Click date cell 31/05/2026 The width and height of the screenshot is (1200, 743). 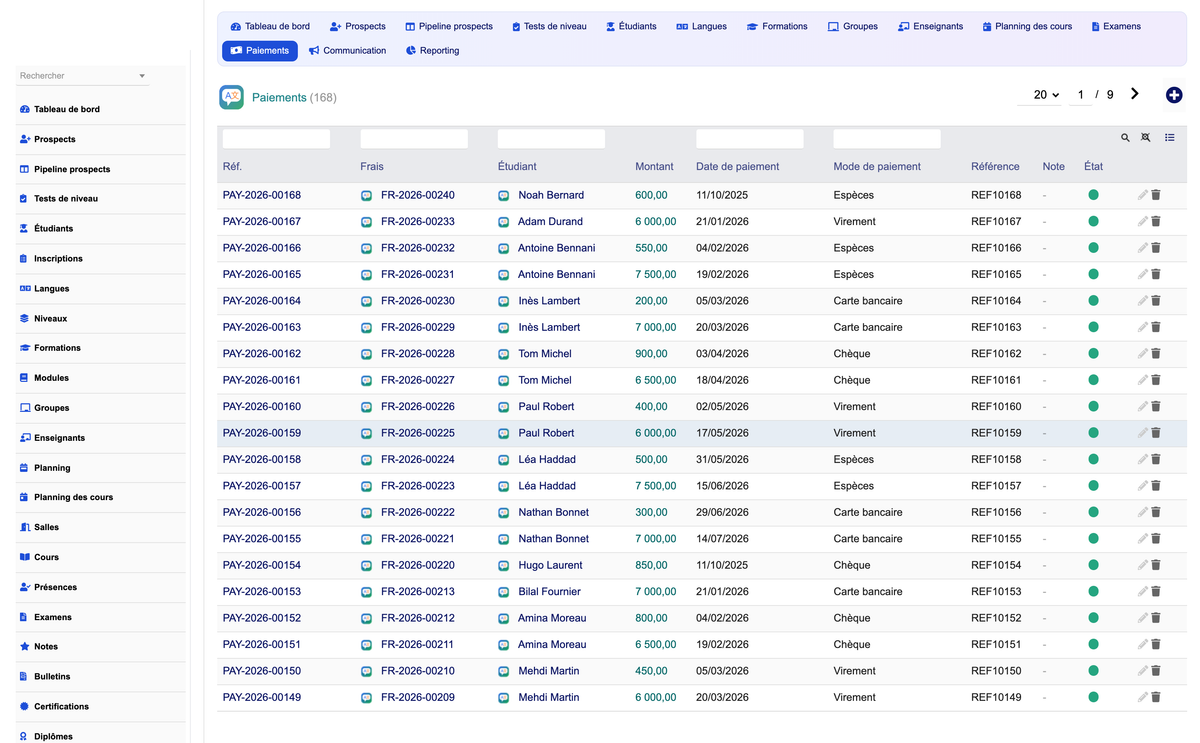pyautogui.click(x=722, y=460)
